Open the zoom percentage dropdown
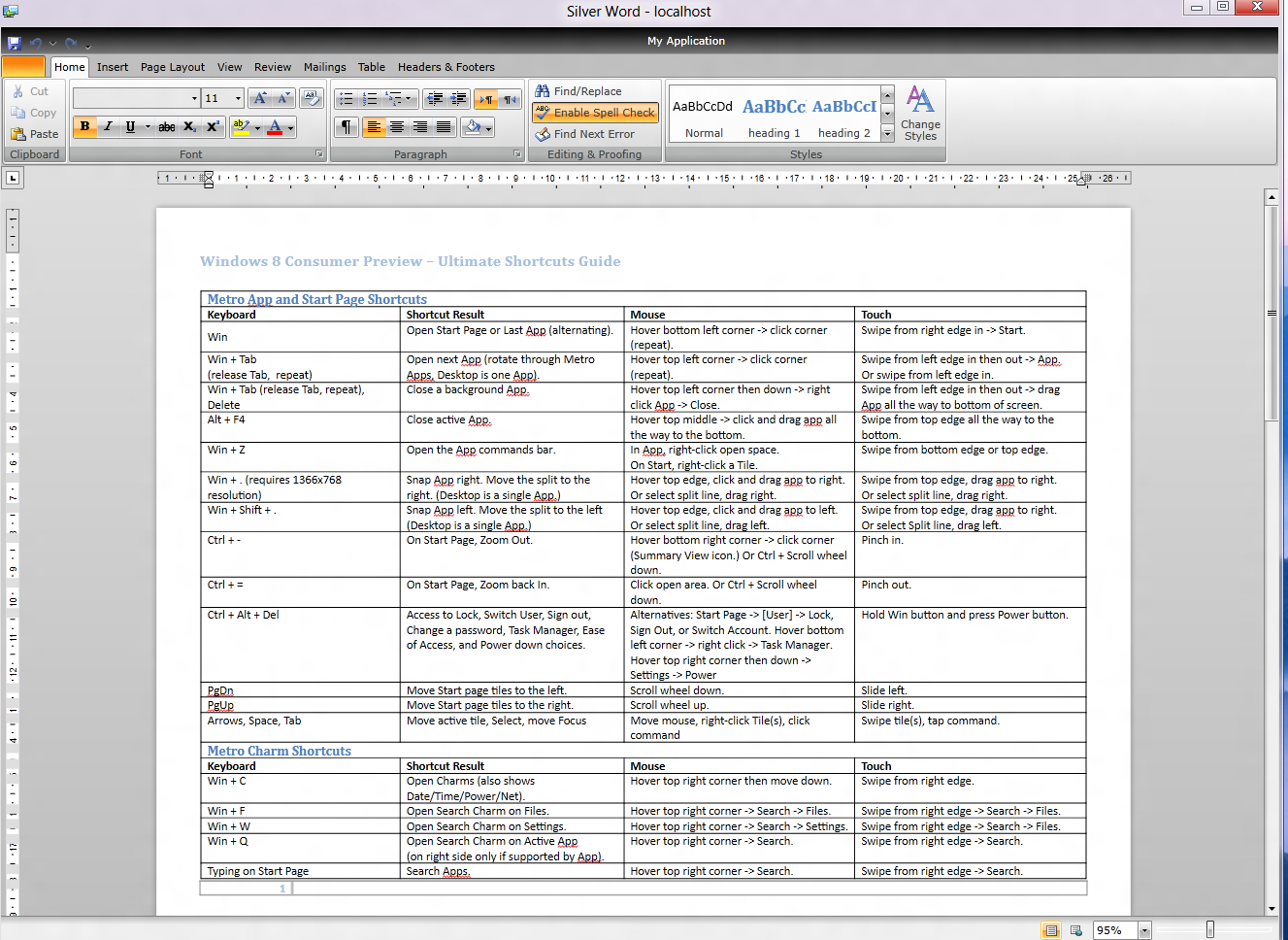 [1144, 930]
